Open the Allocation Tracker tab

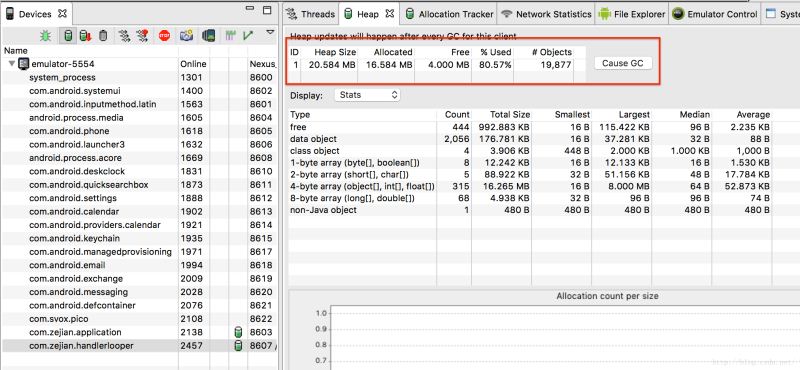449,14
